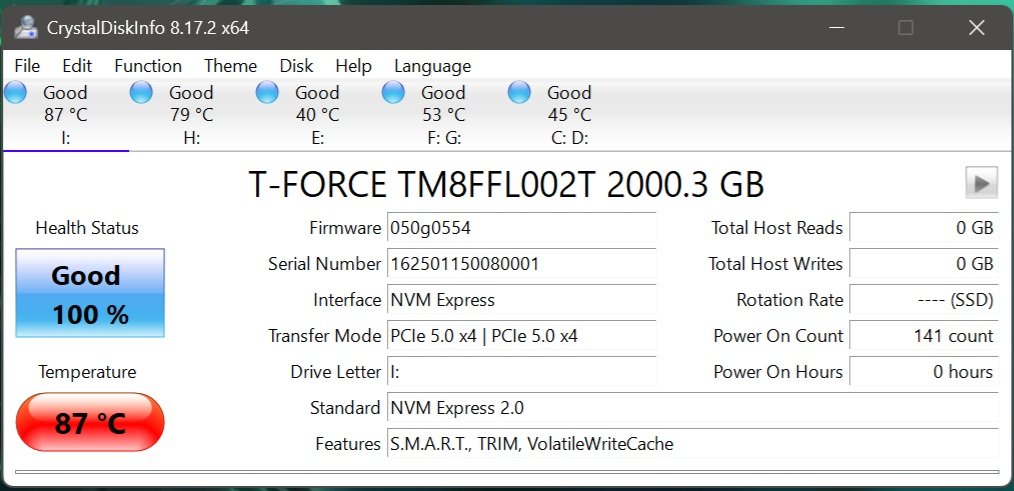Click the Standard field NVM Express 2.0
The image size is (1014, 491).
693,408
